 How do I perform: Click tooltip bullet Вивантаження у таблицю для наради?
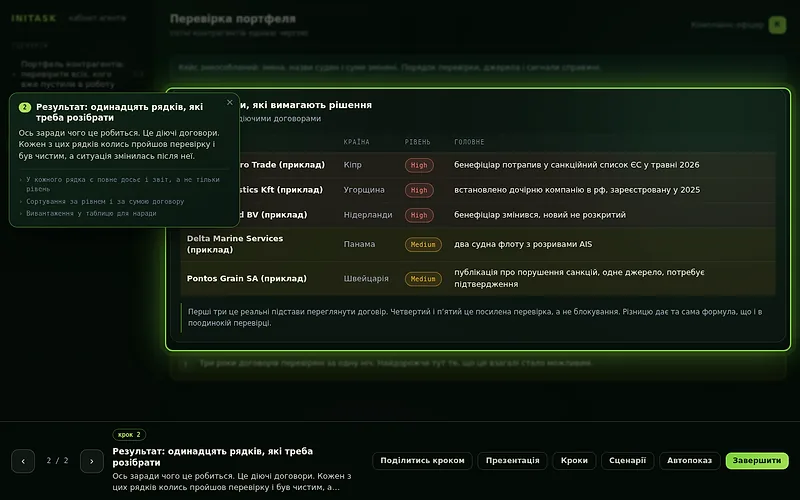[x=91, y=214]
